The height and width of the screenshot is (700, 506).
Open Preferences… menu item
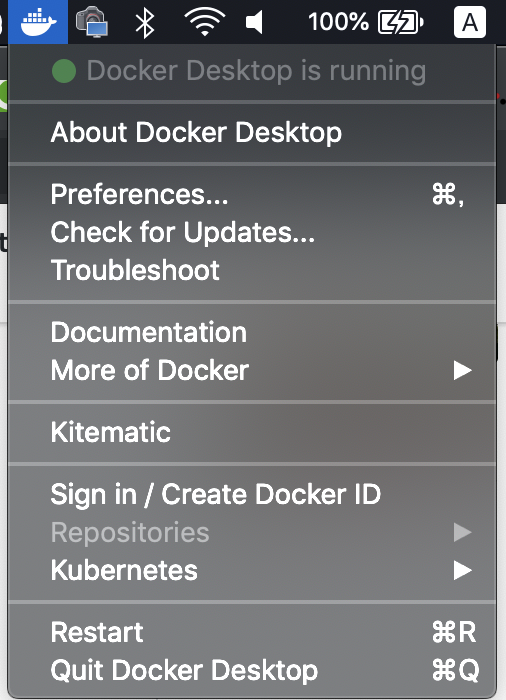(x=252, y=195)
